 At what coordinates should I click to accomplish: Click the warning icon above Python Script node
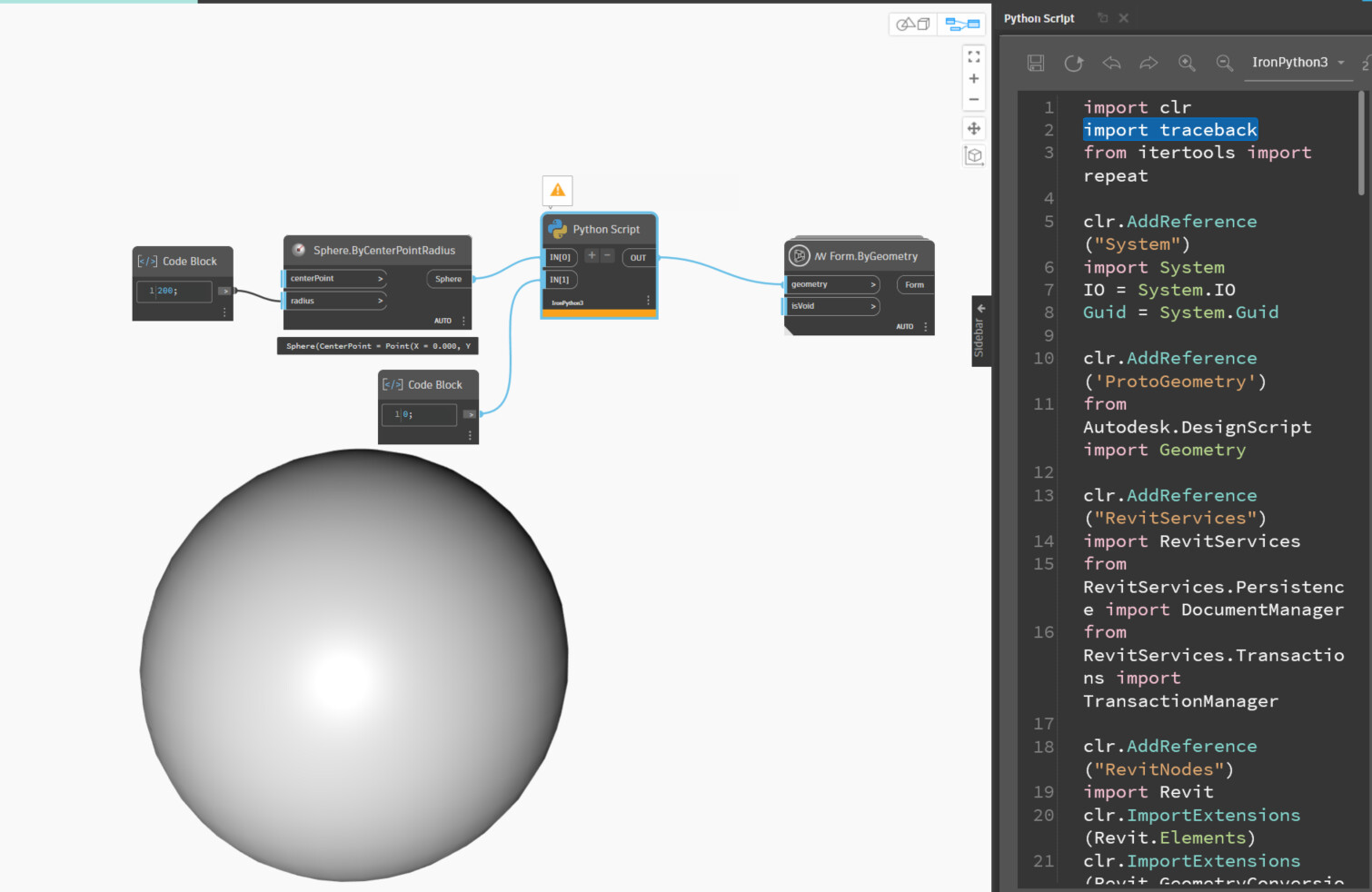(558, 190)
